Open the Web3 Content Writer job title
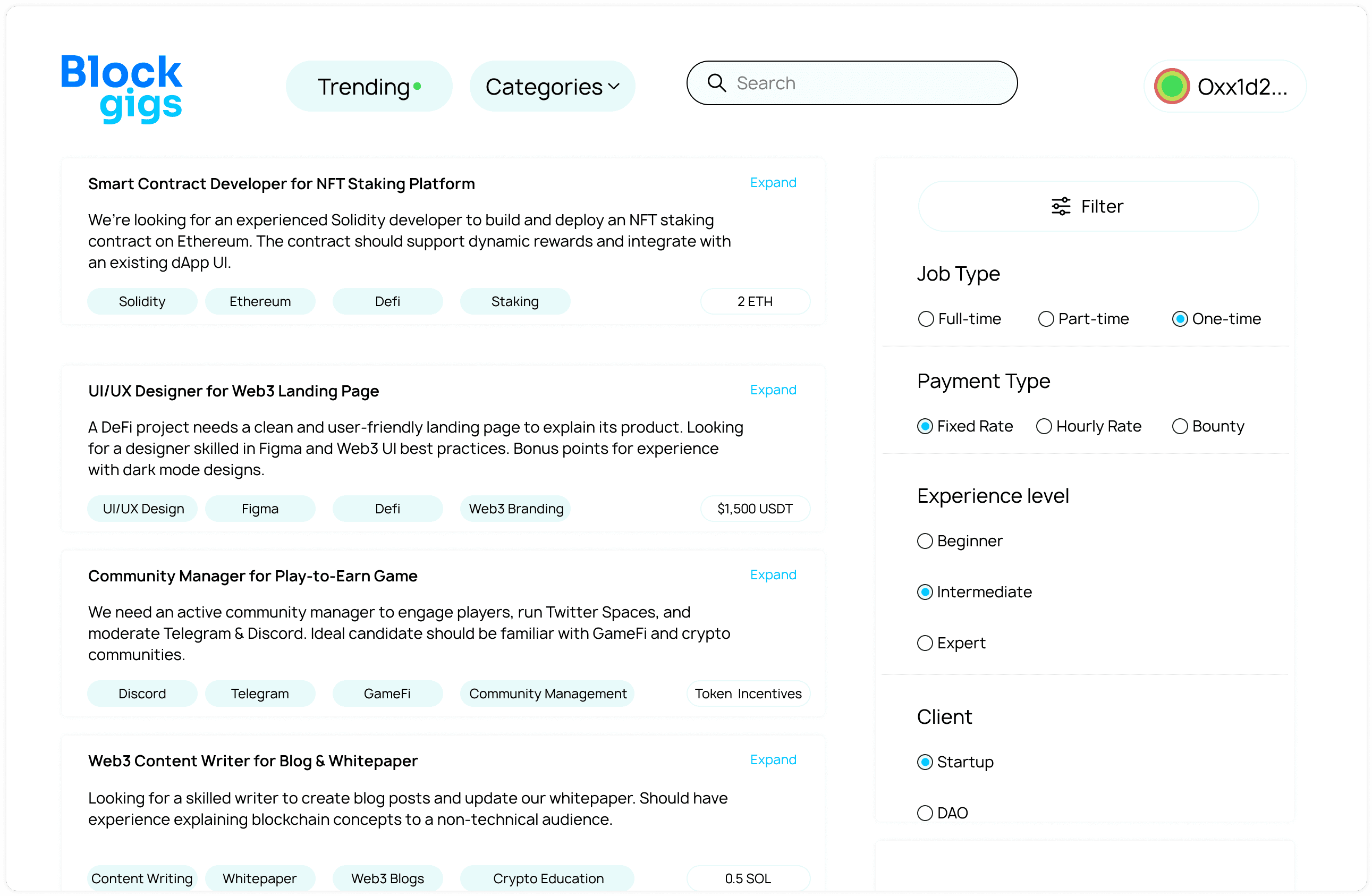The height and width of the screenshot is (896, 1372). tap(252, 761)
